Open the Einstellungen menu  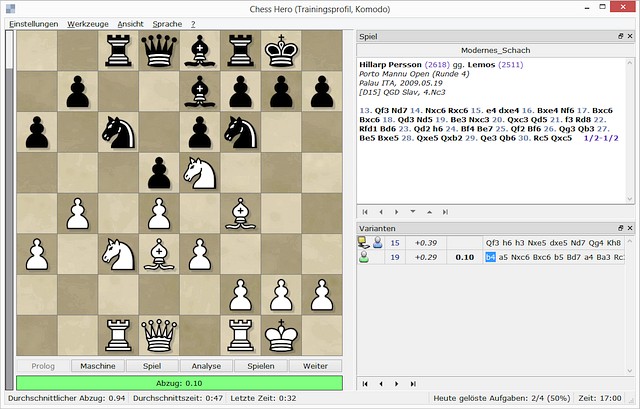33,24
